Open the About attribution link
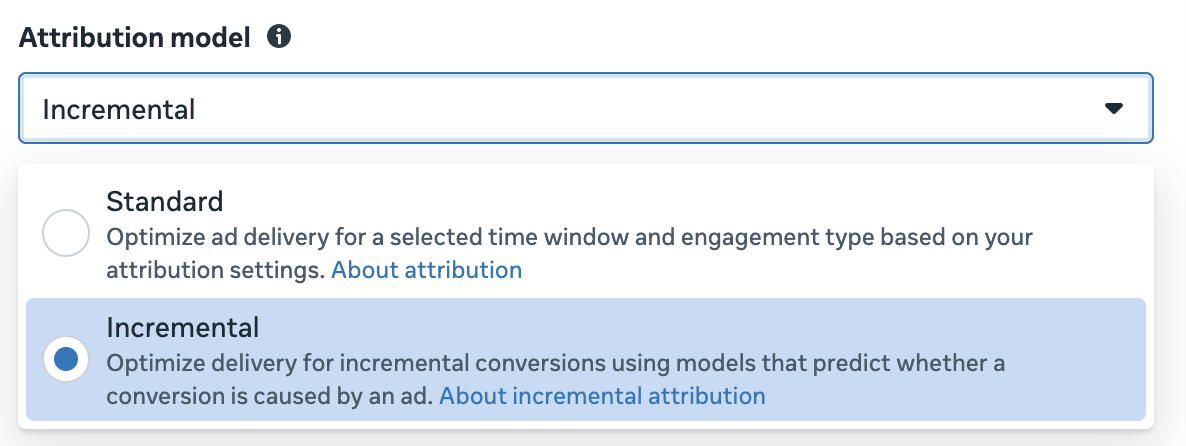Image resolution: width=1186 pixels, height=446 pixels. click(x=426, y=270)
